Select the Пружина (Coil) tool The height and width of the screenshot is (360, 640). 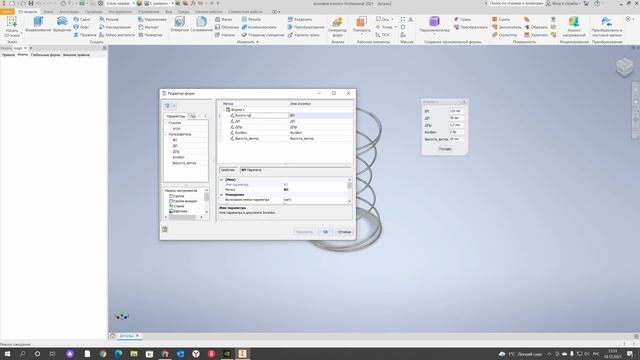(x=84, y=35)
